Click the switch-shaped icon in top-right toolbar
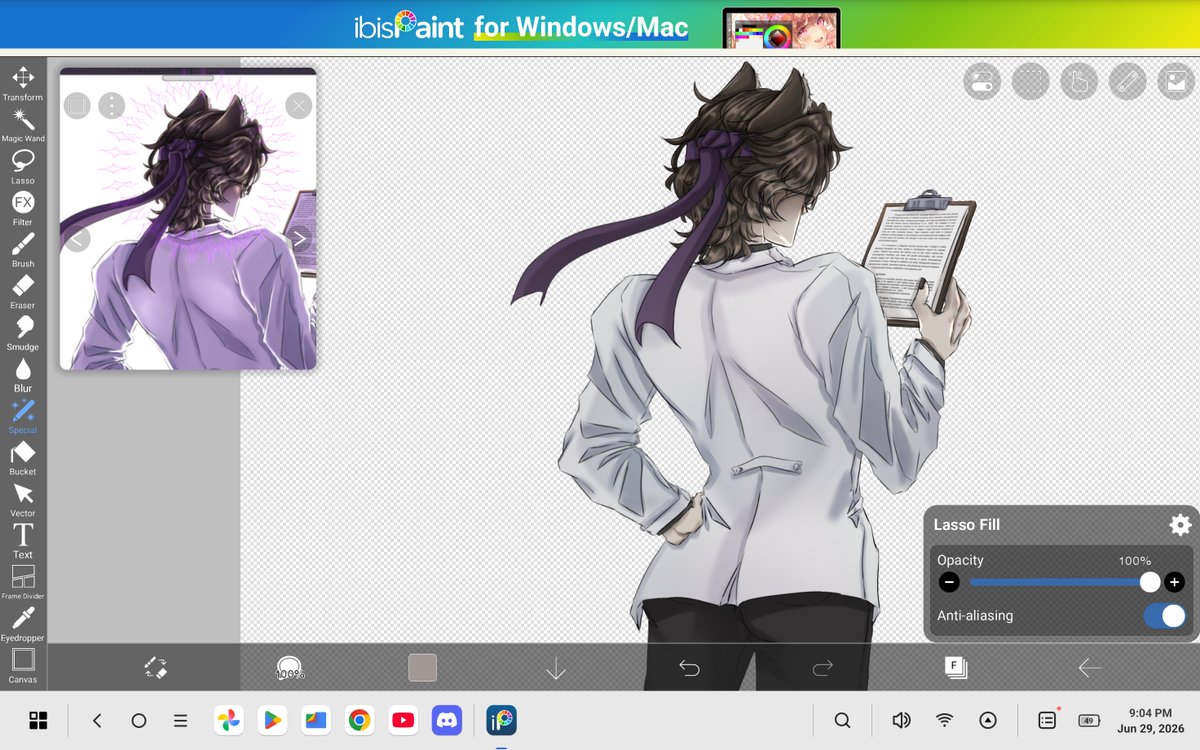This screenshot has width=1200, height=750. click(x=982, y=82)
